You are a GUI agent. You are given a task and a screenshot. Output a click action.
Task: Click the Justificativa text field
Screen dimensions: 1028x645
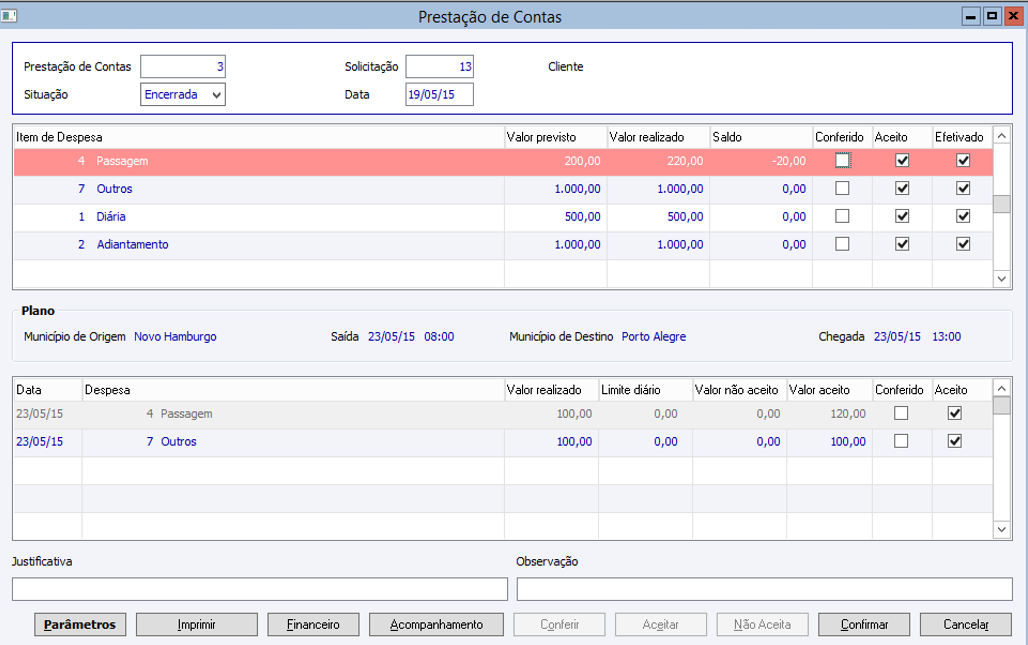[x=260, y=589]
